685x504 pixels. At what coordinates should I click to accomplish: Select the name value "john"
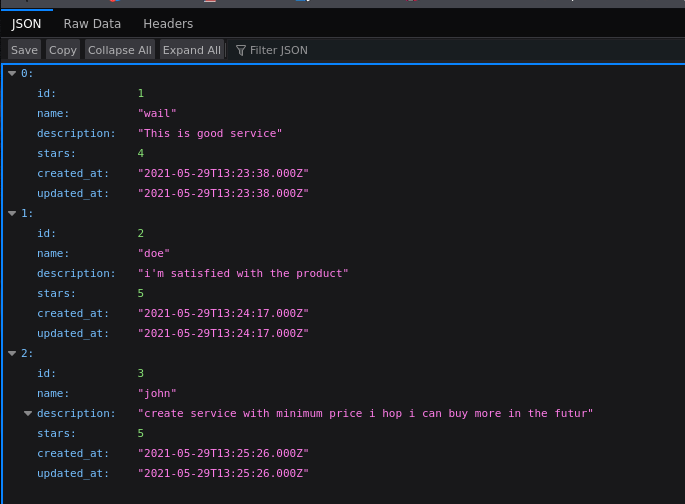(157, 393)
